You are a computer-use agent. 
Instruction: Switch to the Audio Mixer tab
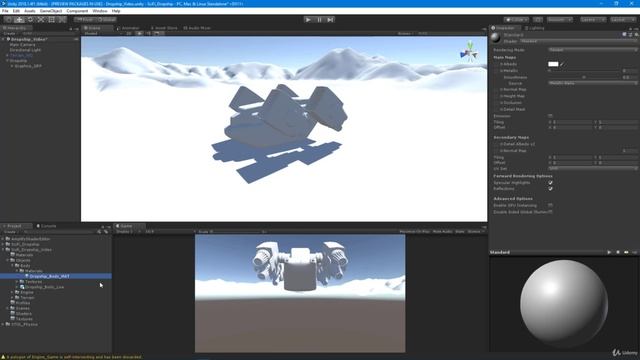pos(197,28)
